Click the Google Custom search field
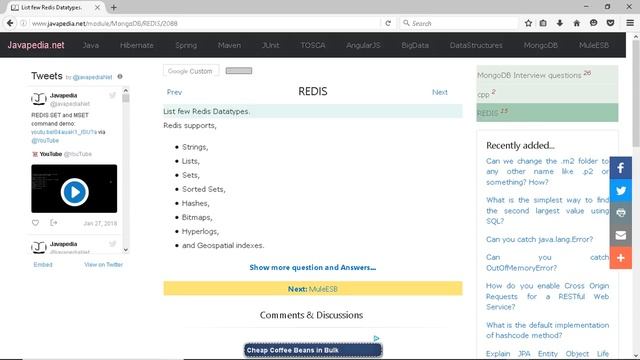Viewport: 640px width, 360px height. tap(191, 71)
